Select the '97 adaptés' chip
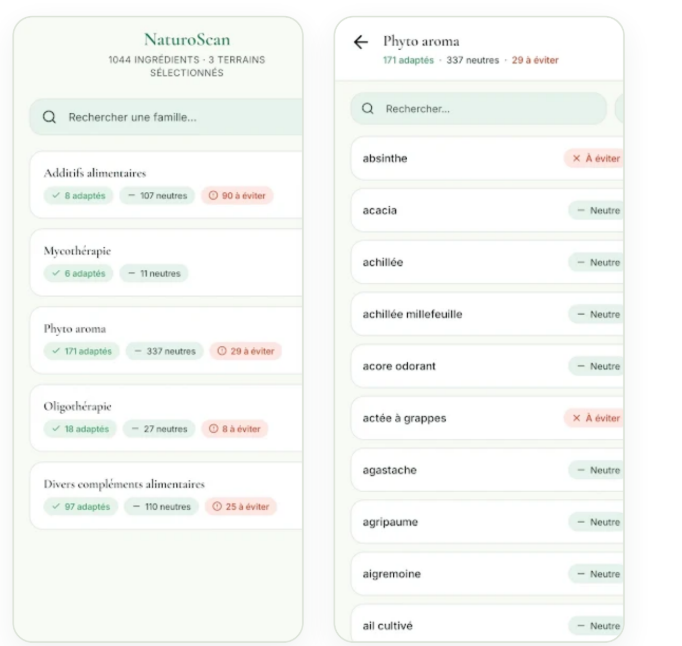 point(80,507)
